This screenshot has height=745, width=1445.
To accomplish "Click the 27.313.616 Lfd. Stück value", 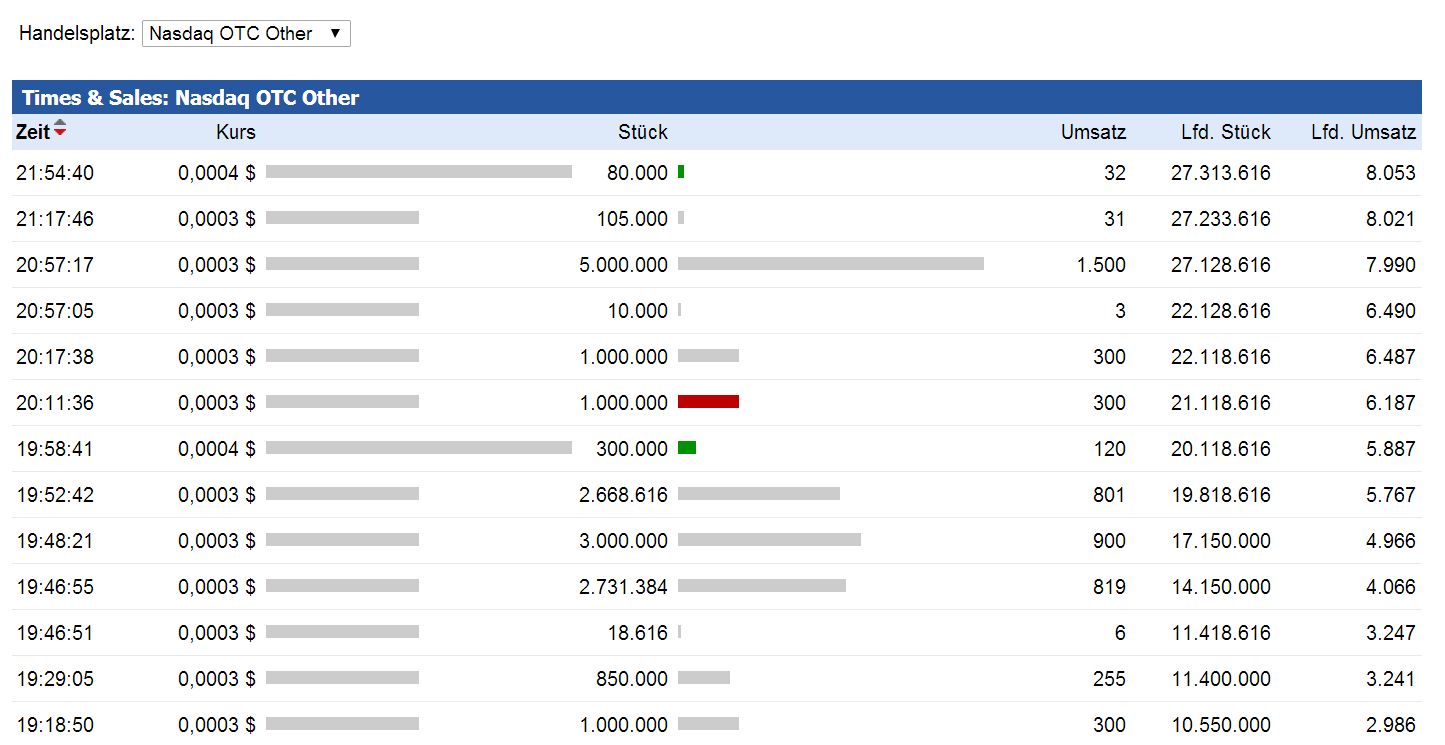I will tap(1221, 173).
